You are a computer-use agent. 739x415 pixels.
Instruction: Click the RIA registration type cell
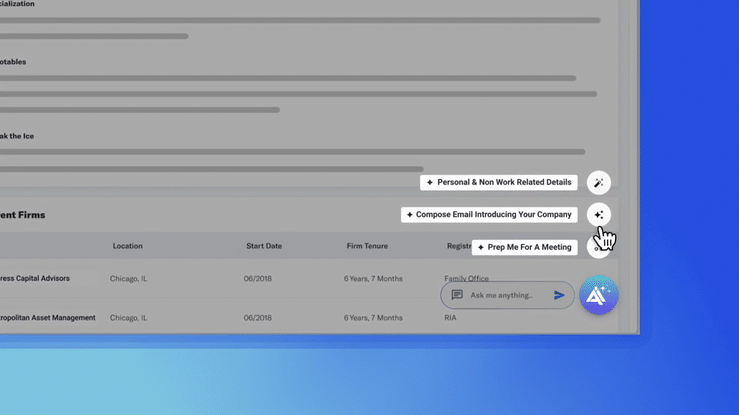coord(451,318)
